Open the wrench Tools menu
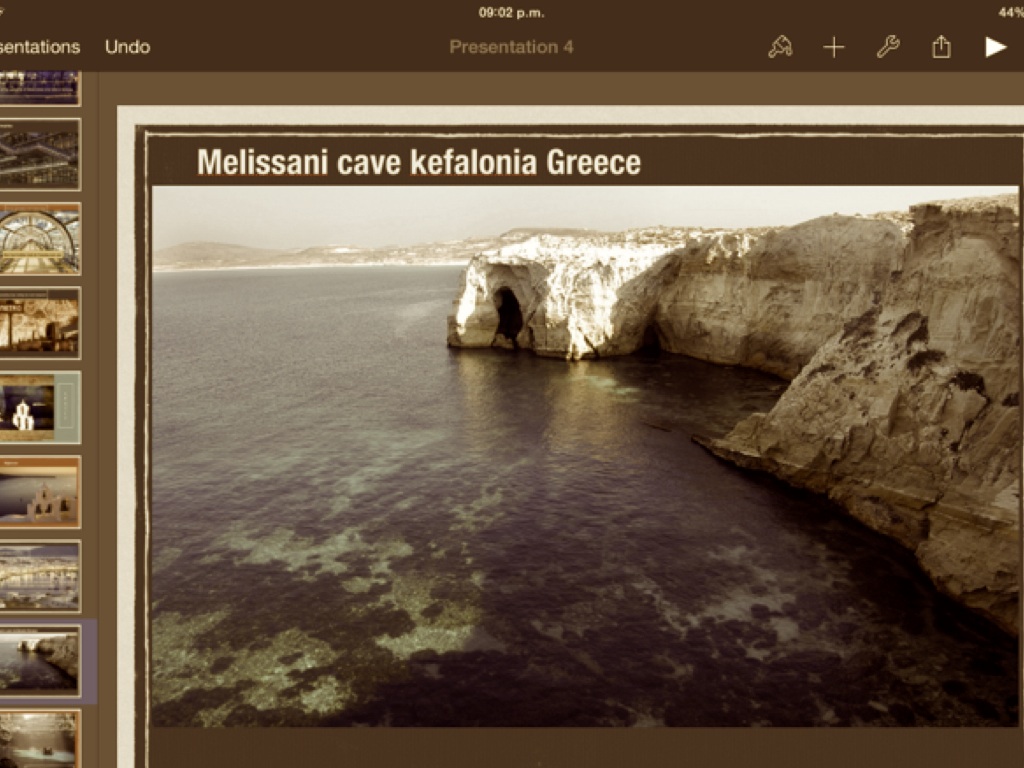1024x768 pixels. coord(888,47)
